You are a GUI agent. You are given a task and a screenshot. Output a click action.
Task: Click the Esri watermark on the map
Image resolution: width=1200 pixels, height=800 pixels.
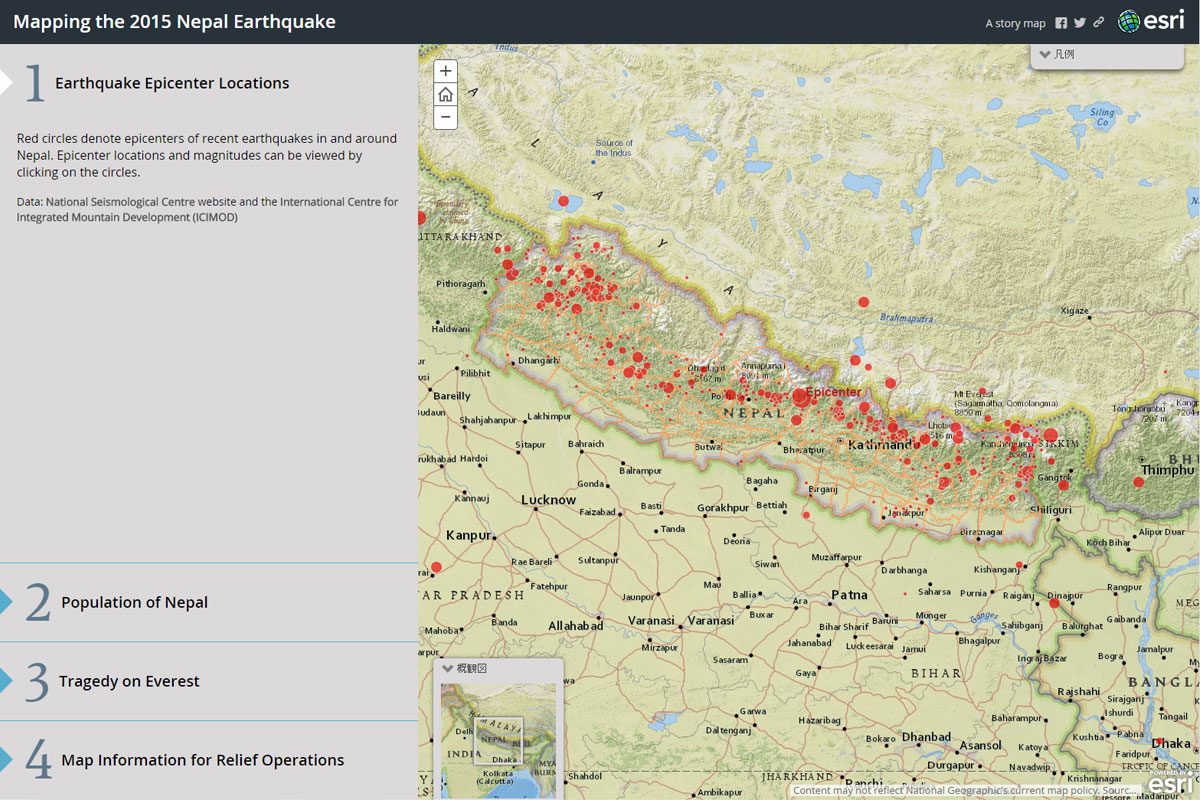(1167, 784)
